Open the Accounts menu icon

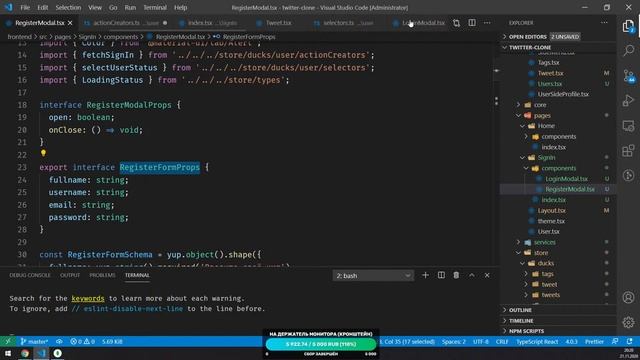(x=629, y=298)
